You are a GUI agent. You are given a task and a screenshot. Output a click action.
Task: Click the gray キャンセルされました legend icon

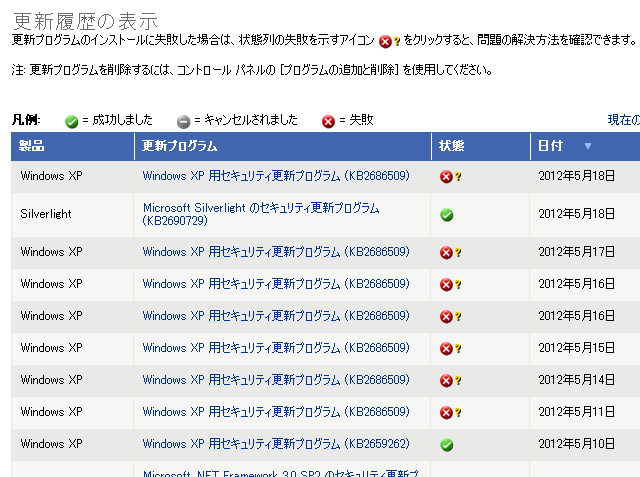(183, 122)
